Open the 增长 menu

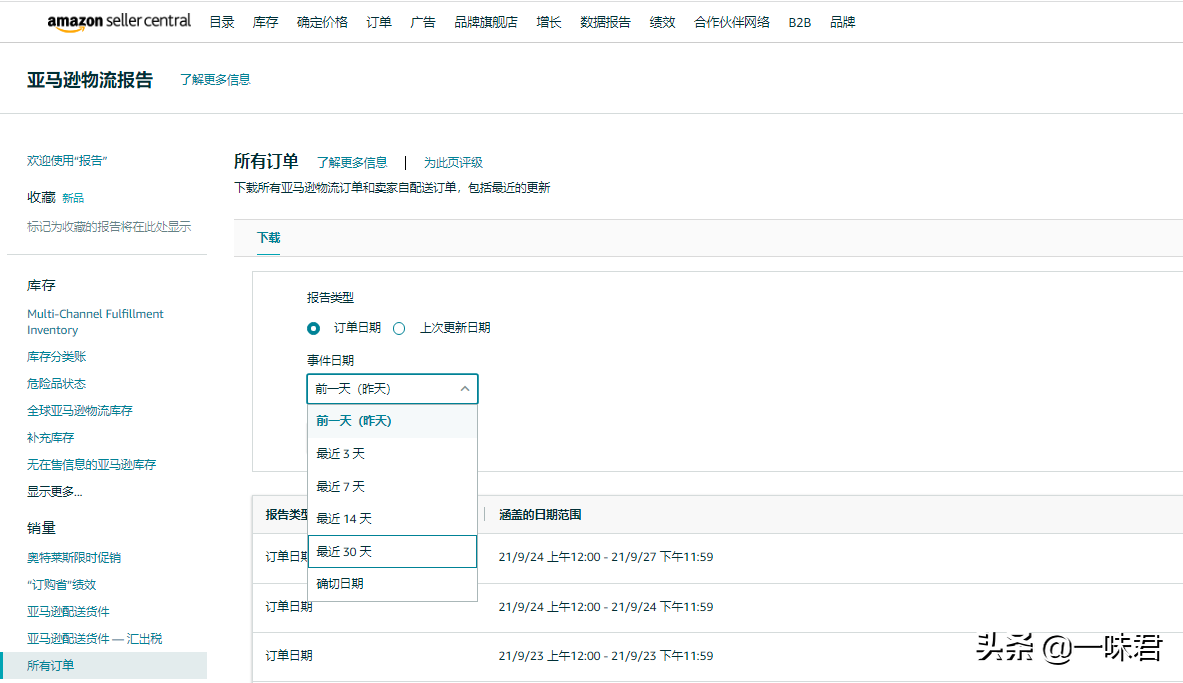click(548, 23)
